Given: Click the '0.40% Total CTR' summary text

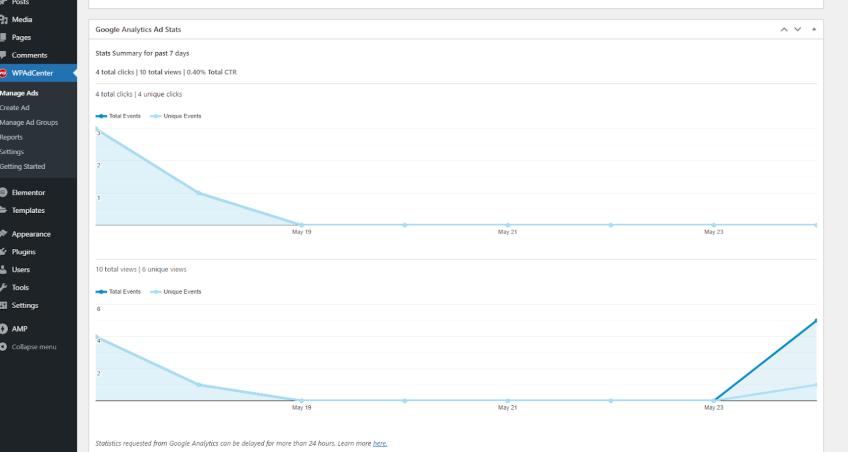Looking at the screenshot, I should tap(212, 72).
